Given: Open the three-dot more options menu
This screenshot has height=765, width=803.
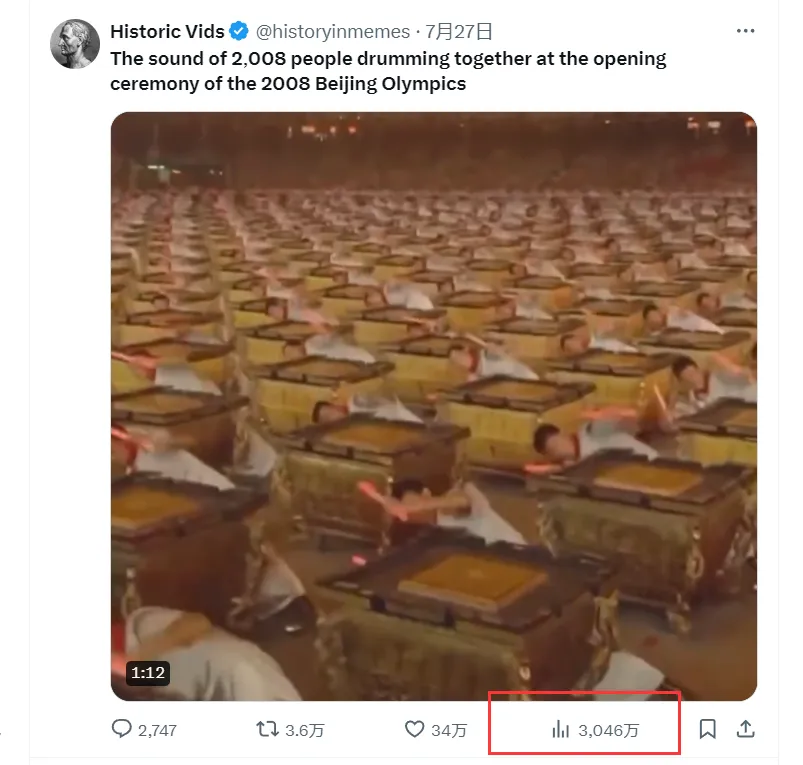Looking at the screenshot, I should 745,31.
